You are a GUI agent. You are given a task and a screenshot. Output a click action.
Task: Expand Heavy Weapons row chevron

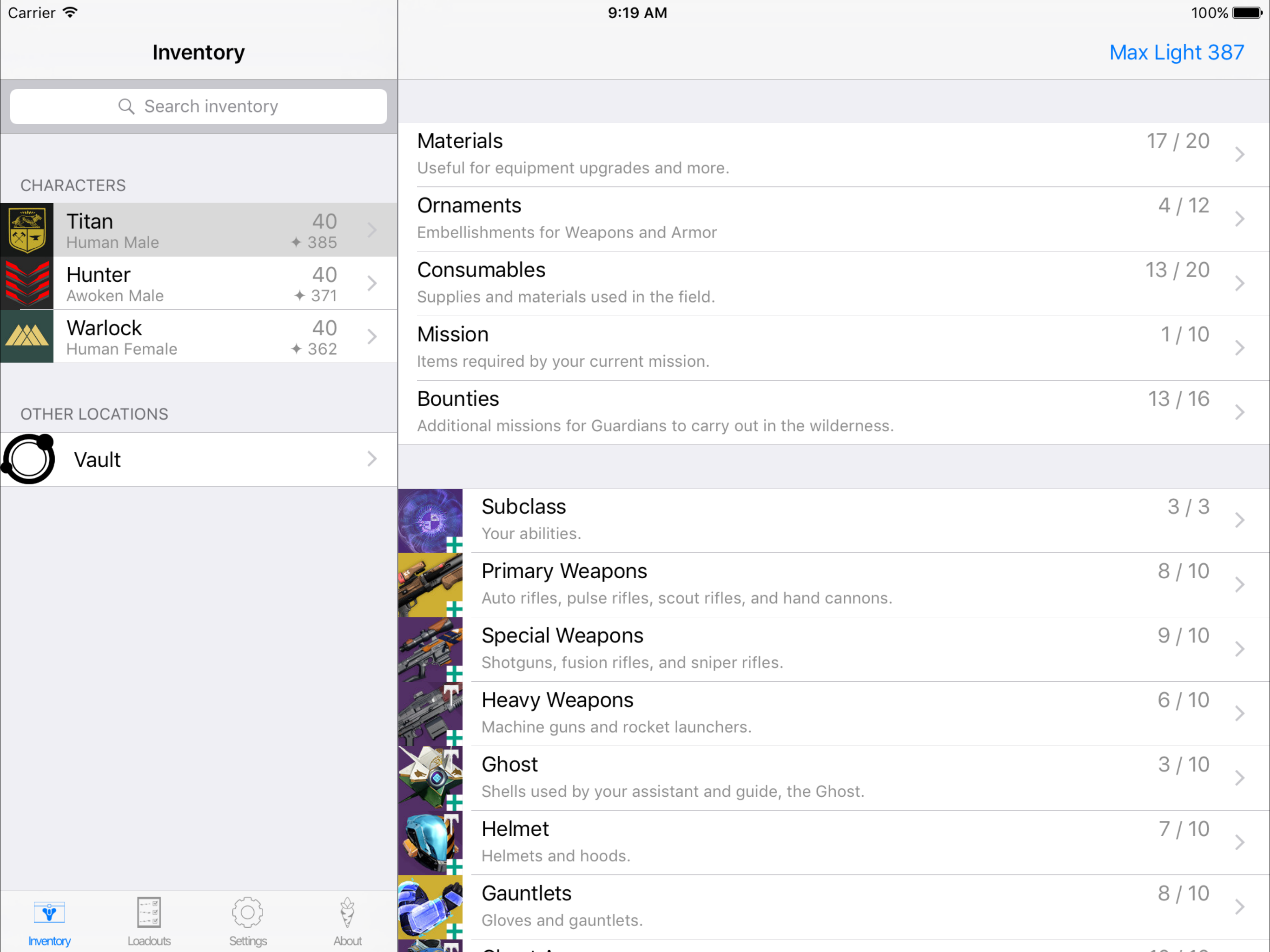pos(1240,714)
